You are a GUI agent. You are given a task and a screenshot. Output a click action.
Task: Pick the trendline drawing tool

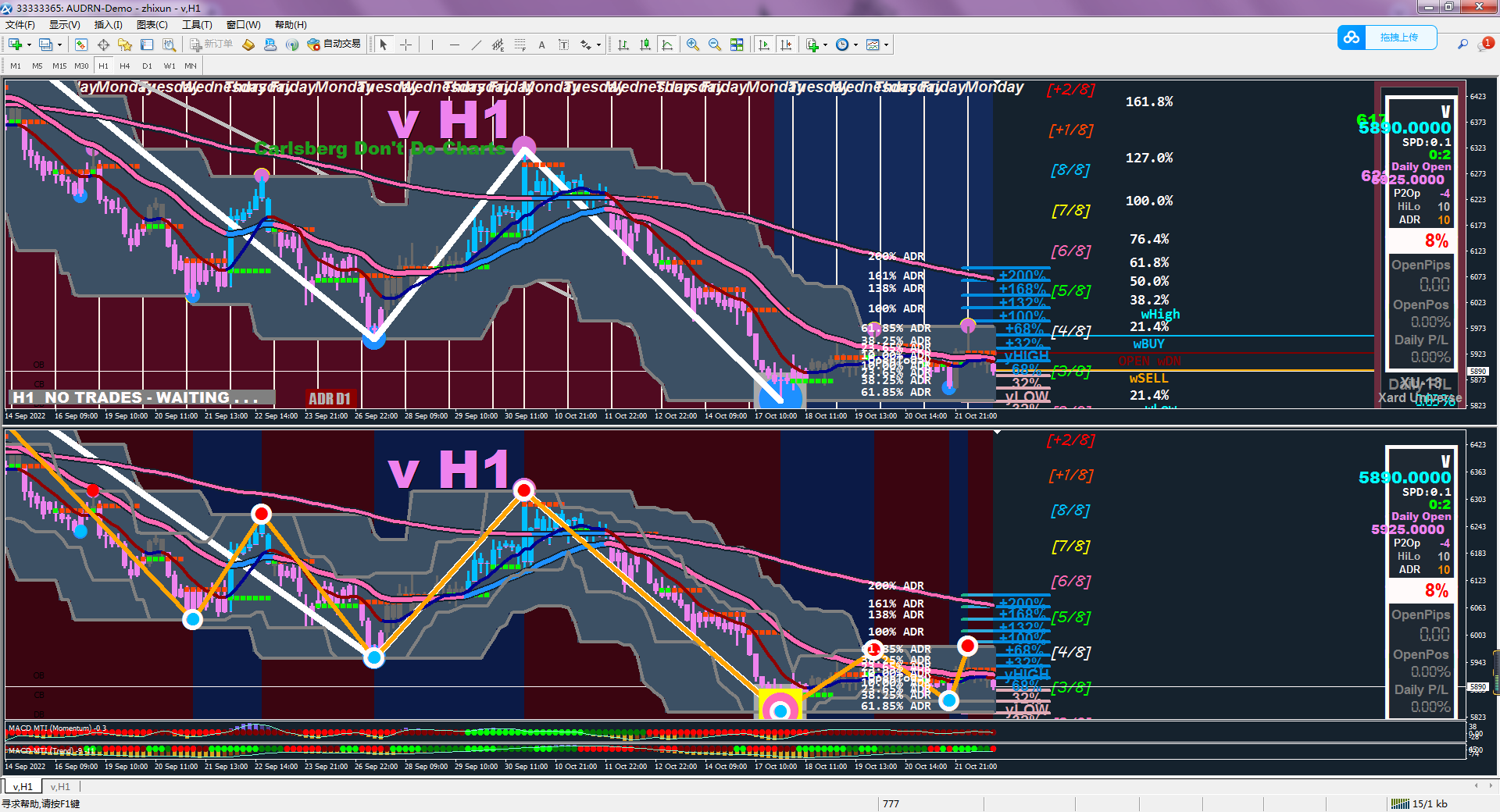click(x=476, y=45)
